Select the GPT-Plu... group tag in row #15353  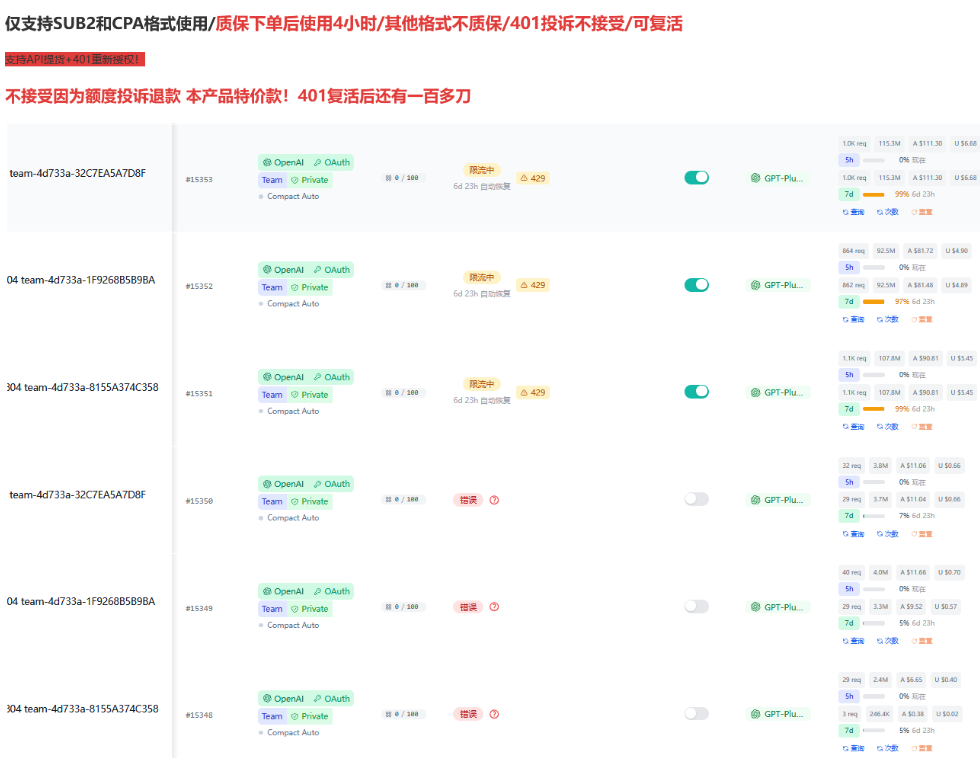(778, 178)
